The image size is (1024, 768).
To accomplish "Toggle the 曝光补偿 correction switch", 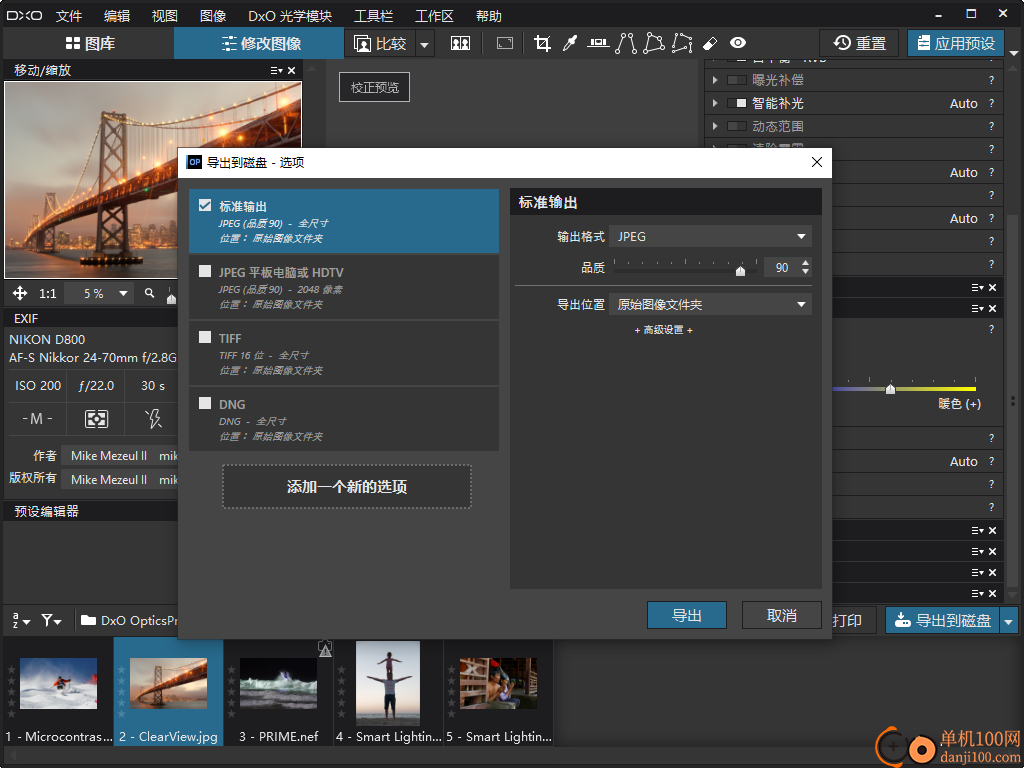I will [x=737, y=80].
